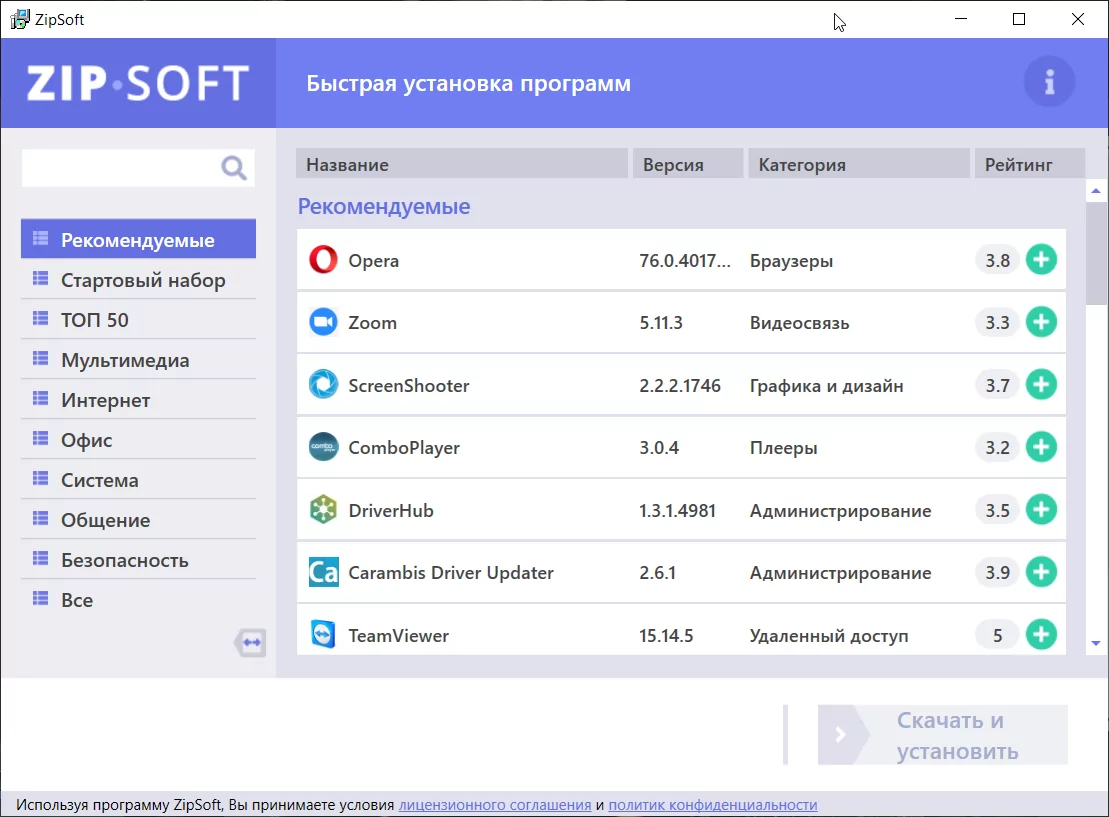Open the Мультимедиа category

139,360
